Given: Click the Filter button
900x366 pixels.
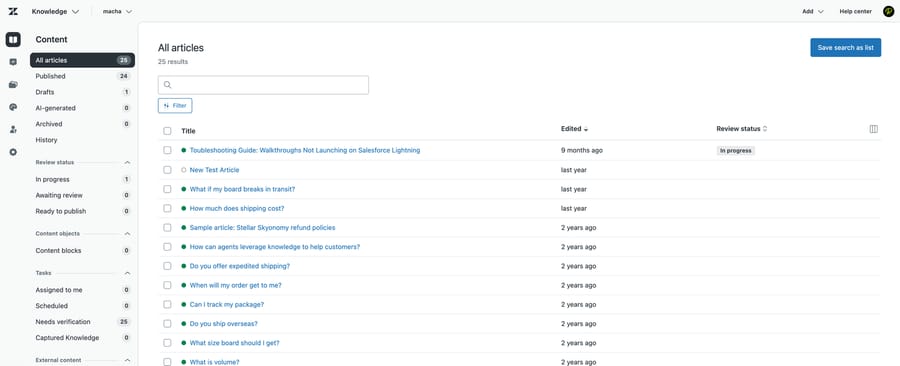Looking at the screenshot, I should 175,106.
